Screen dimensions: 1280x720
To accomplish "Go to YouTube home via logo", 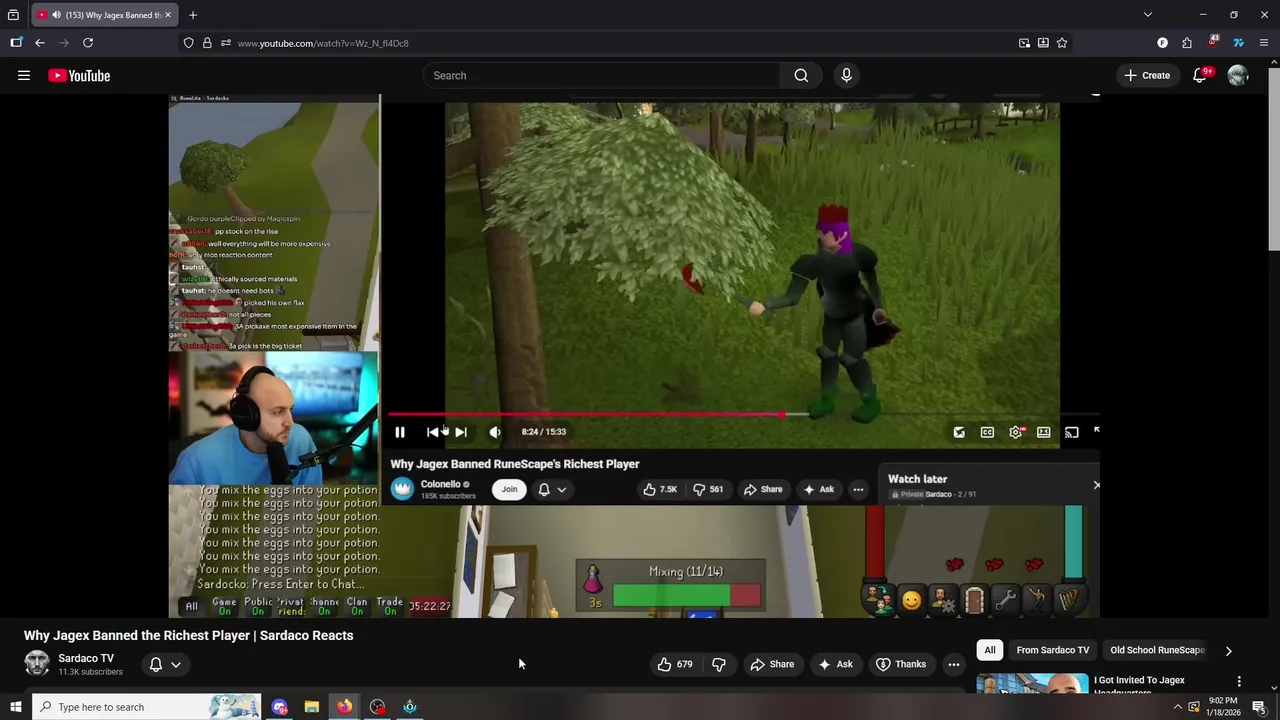I will click(79, 76).
